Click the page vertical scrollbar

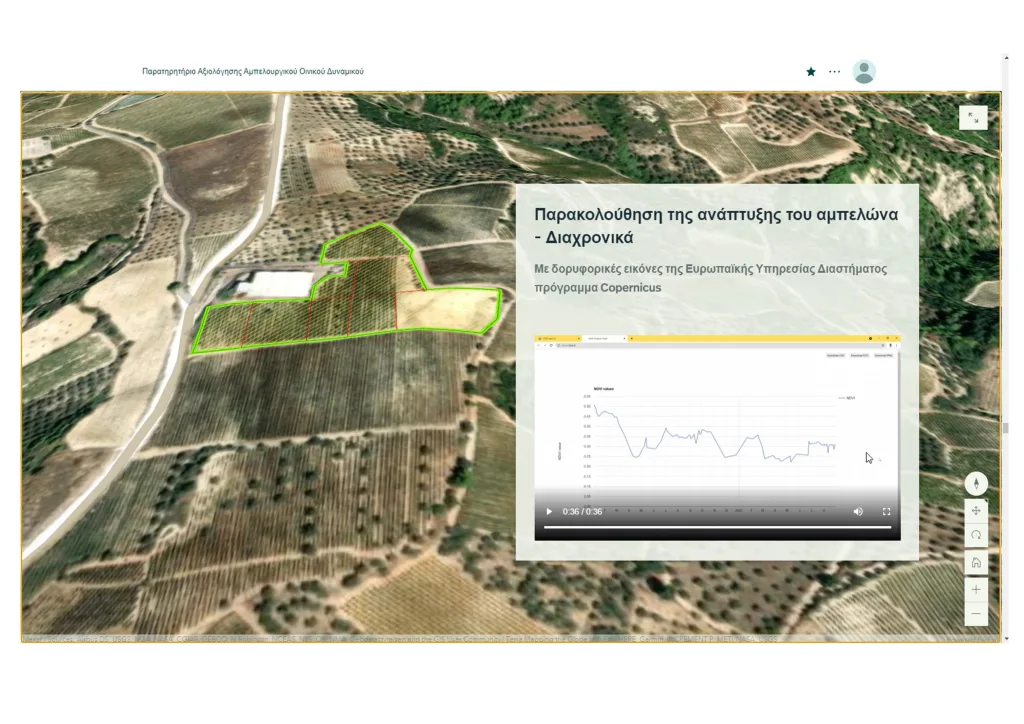point(1006,428)
